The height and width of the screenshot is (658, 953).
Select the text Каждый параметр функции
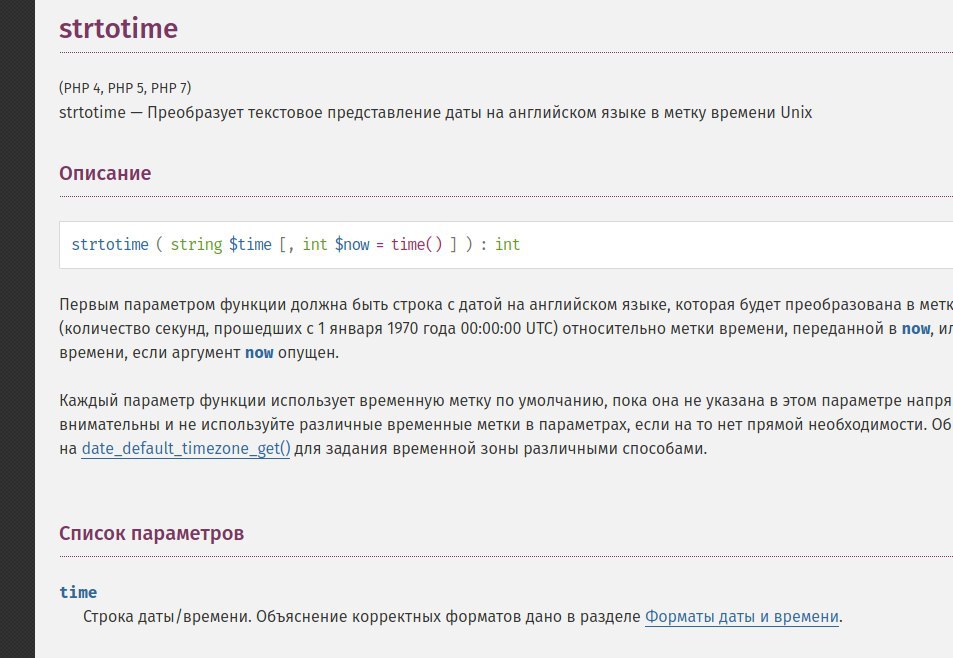coord(163,401)
